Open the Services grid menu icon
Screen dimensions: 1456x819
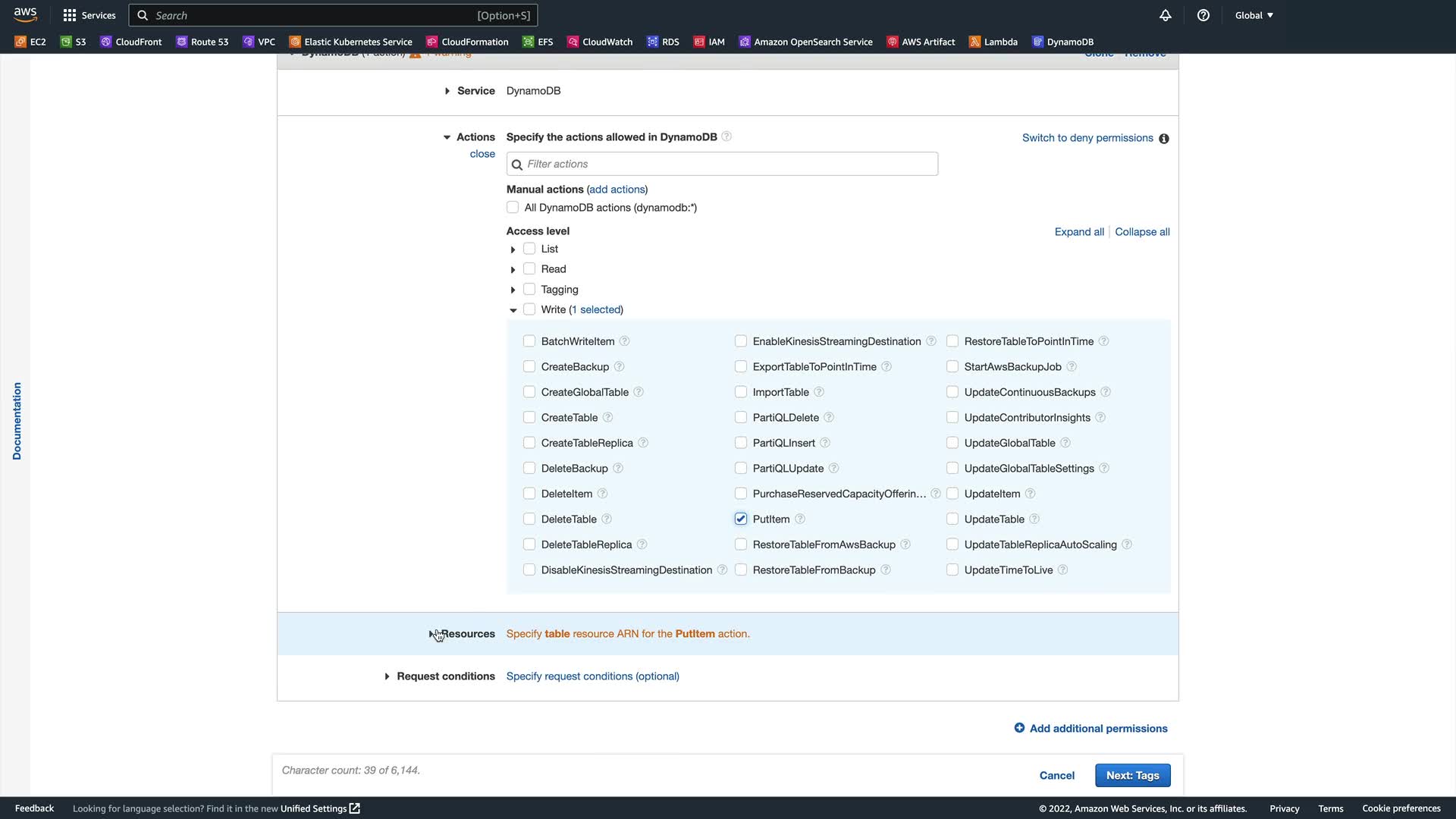click(x=70, y=15)
